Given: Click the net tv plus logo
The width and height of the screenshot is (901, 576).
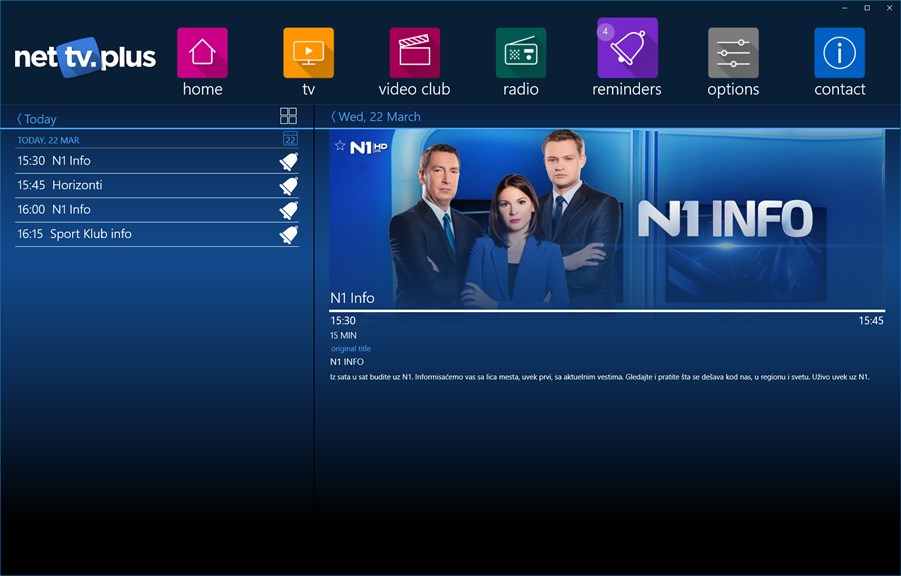Looking at the screenshot, I should (x=85, y=57).
